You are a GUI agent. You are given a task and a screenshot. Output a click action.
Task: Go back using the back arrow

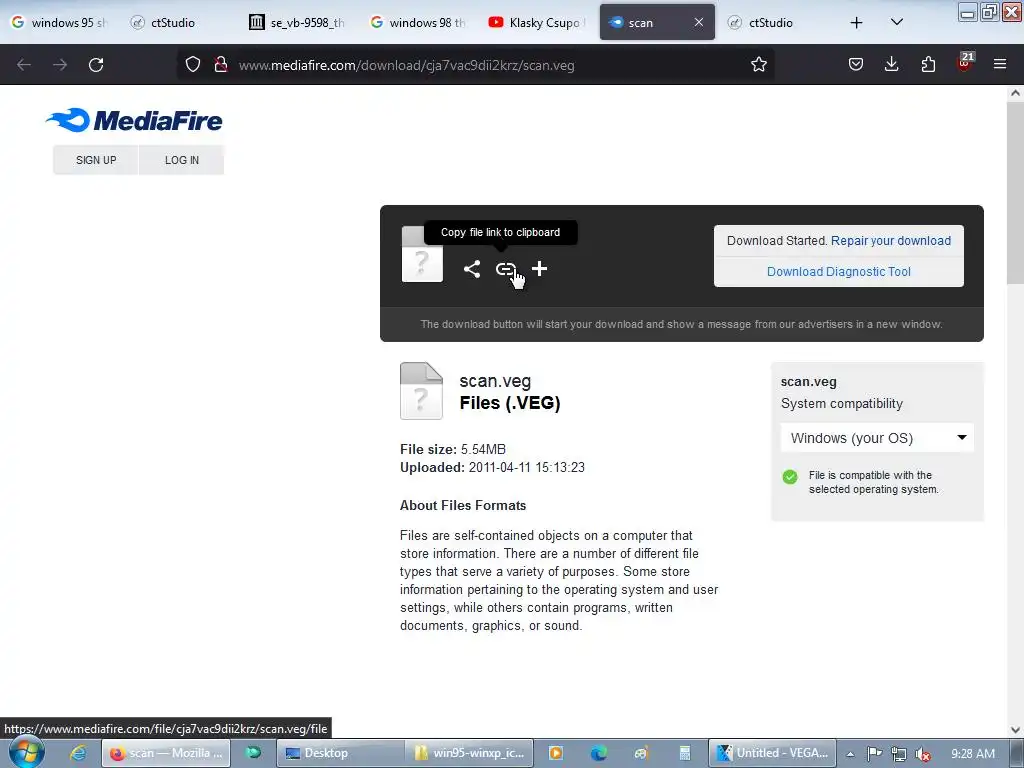[24, 65]
